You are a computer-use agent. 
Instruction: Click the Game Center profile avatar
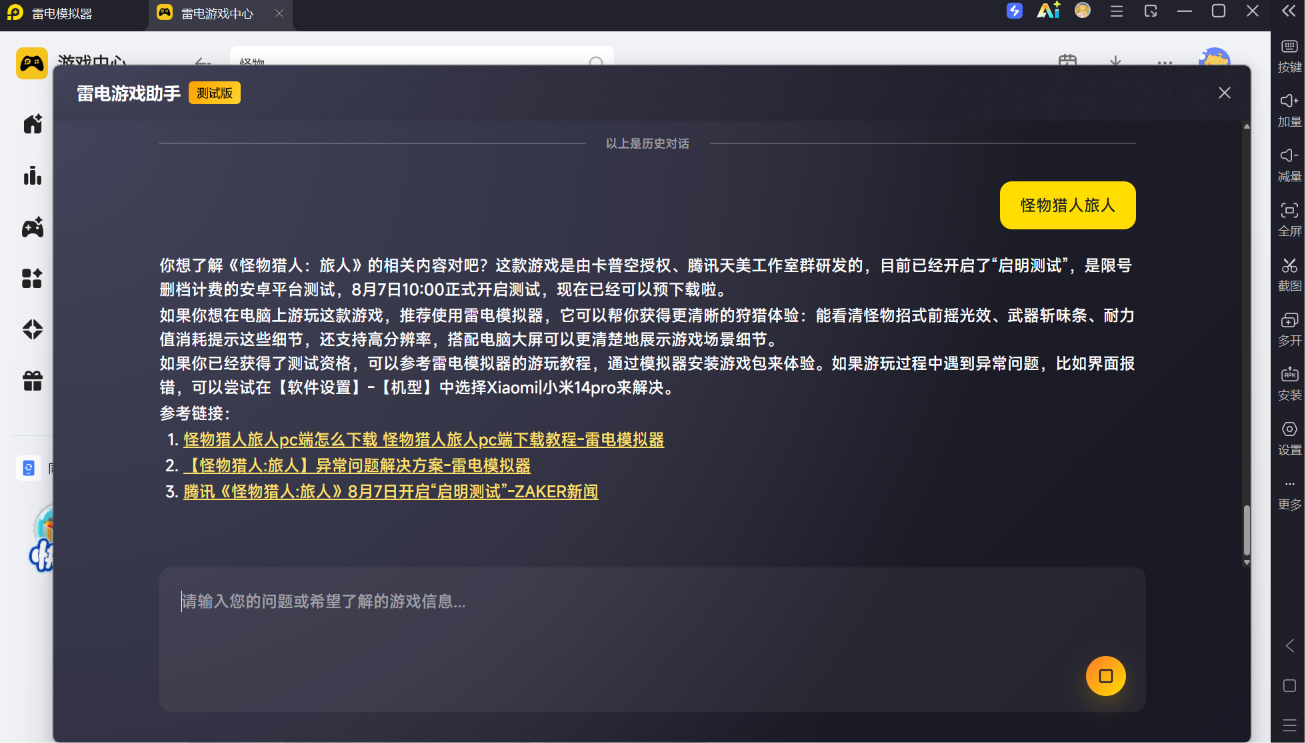pos(1214,58)
